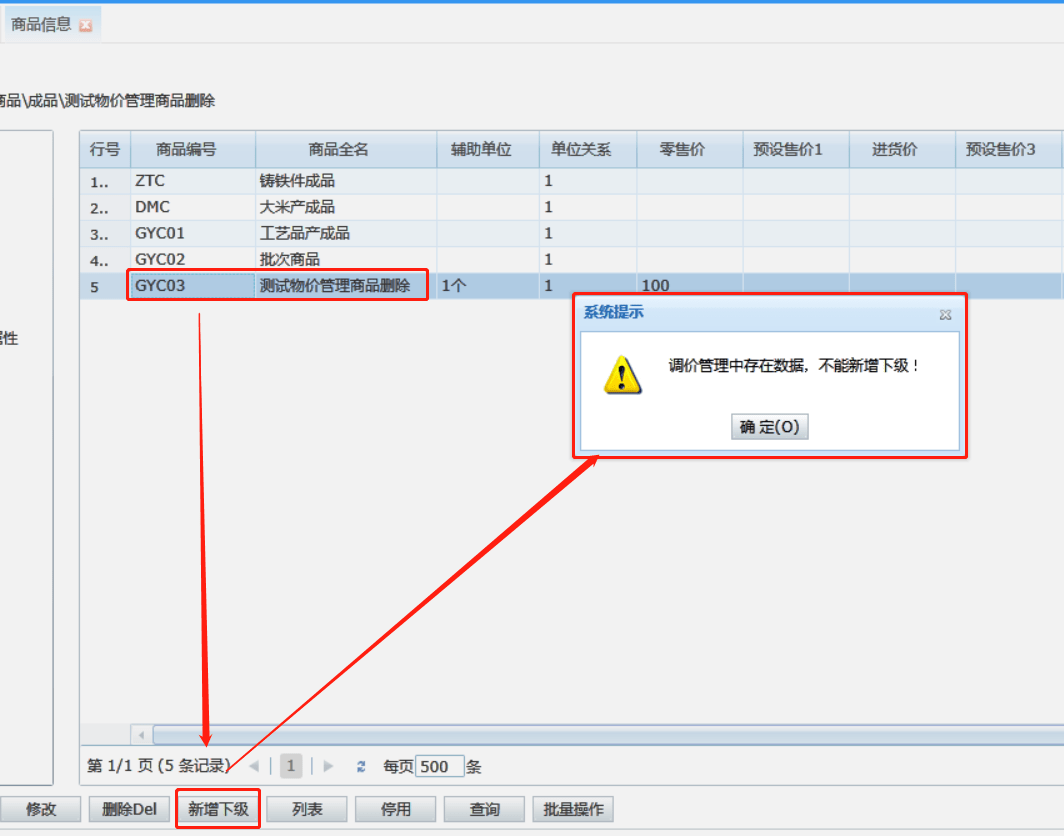The image size is (1064, 836).
Task: Click the page count text 第 1/1 页
Action: (x=120, y=766)
